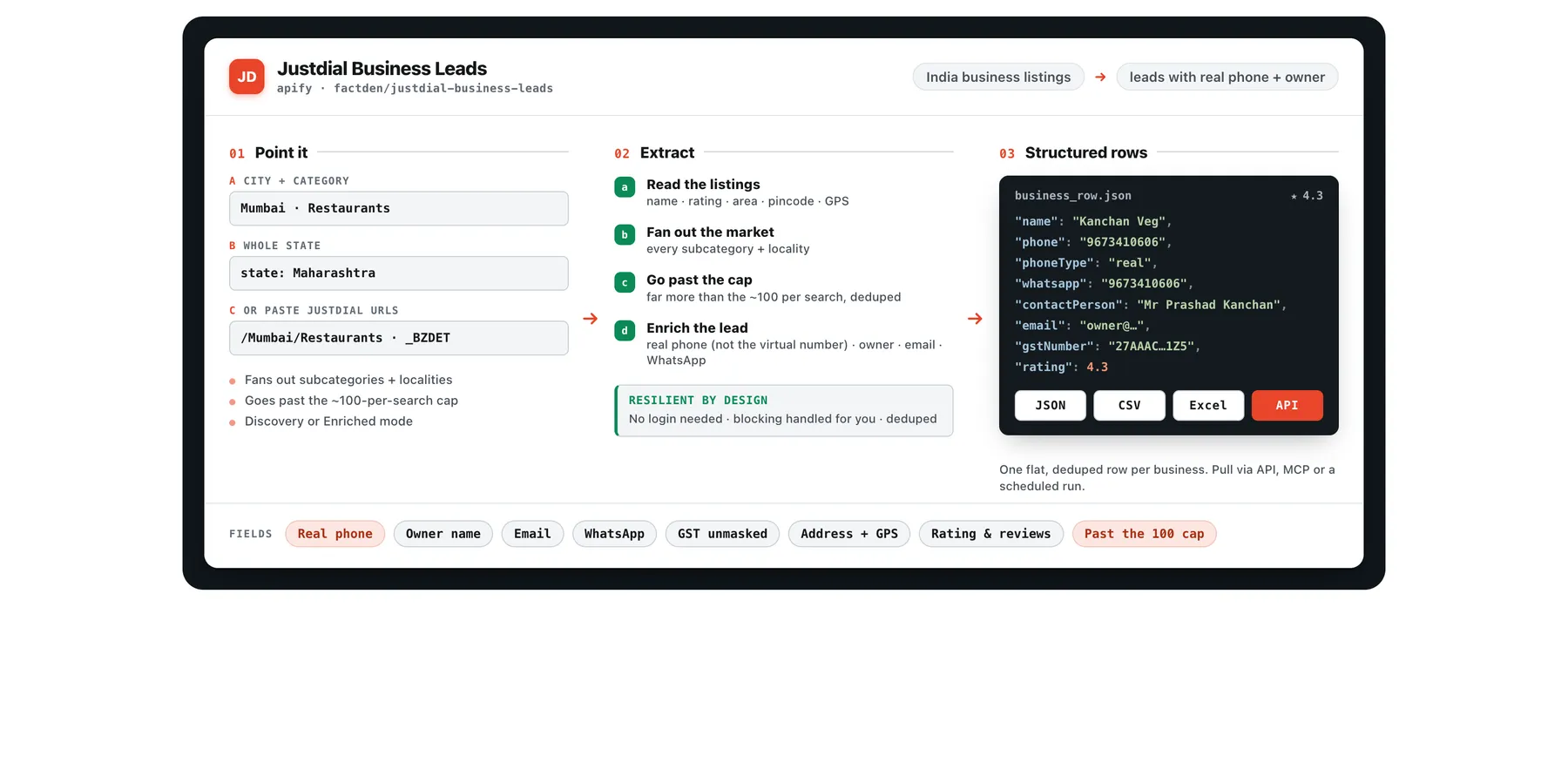1568x769 pixels.
Task: Select the Owner name field chip
Action: point(443,534)
